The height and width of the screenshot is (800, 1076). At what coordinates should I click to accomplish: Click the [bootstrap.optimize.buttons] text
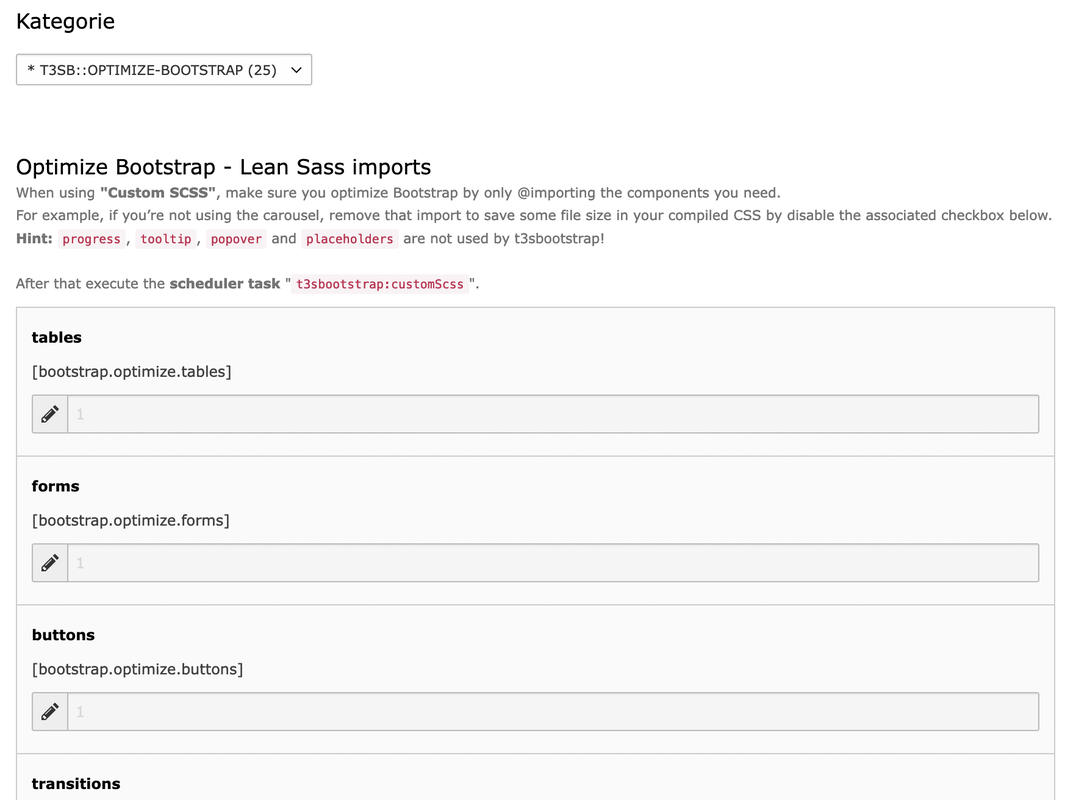pos(137,670)
